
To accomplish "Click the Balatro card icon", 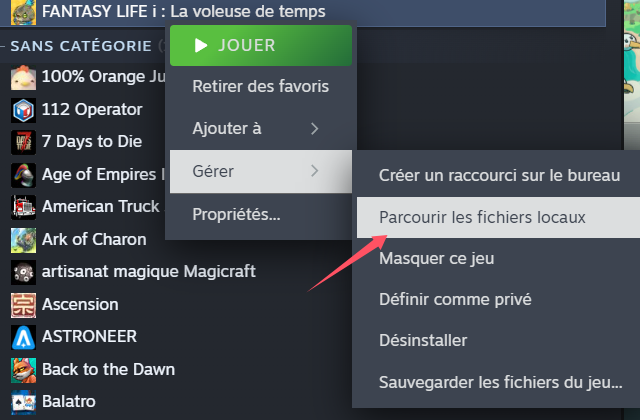I will coord(23,402).
